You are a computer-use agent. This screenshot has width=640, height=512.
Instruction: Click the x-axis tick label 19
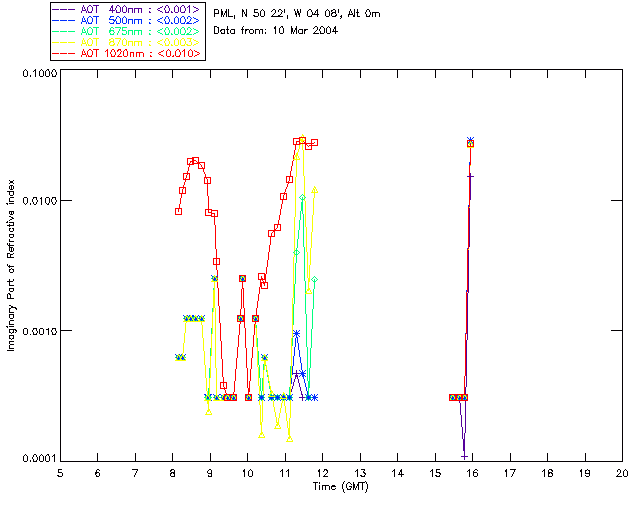pyautogui.click(x=585, y=473)
